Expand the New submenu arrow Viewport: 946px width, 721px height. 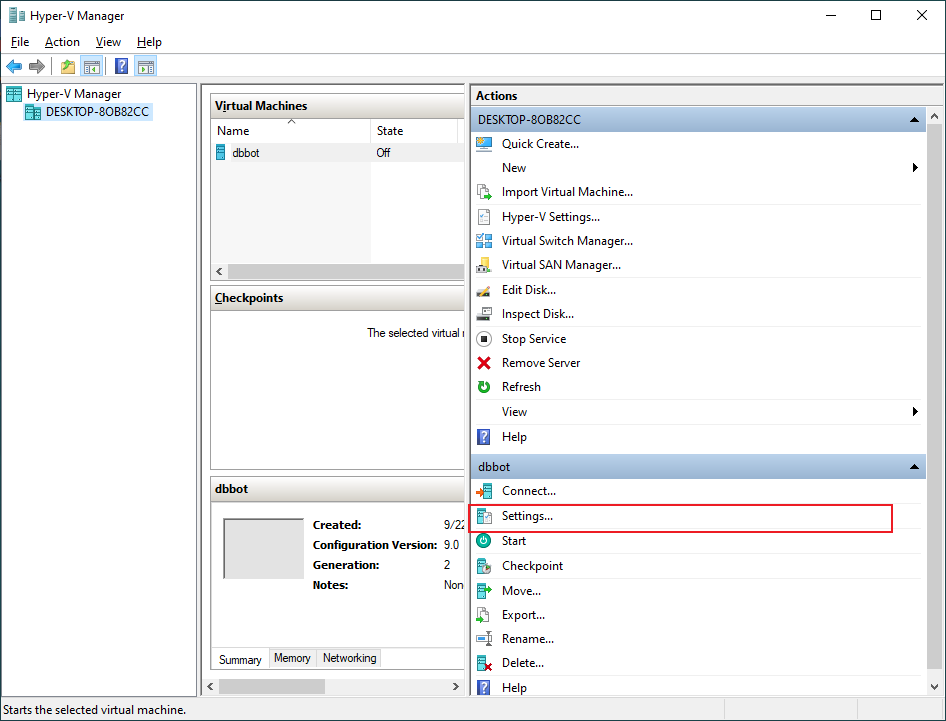[915, 168]
